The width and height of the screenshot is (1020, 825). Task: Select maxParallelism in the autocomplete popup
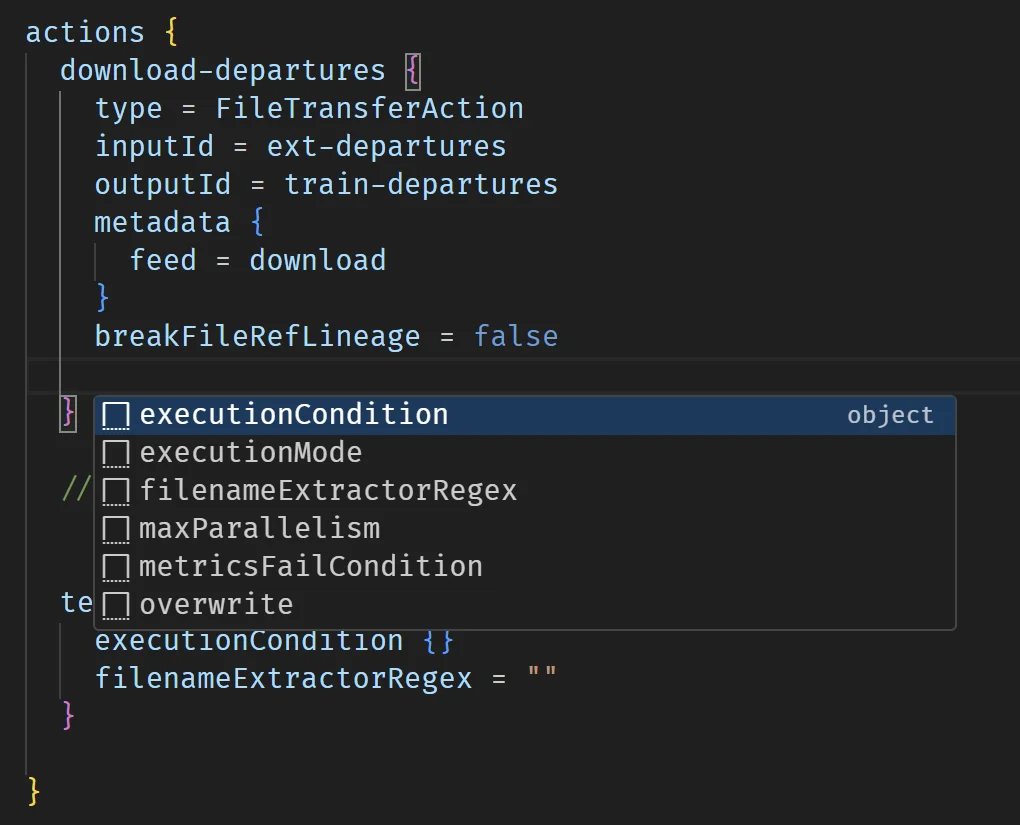(x=258, y=528)
